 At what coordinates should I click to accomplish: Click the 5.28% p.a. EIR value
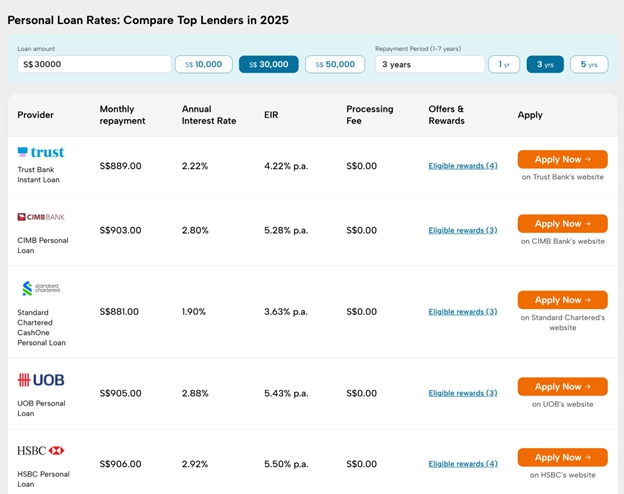point(286,230)
